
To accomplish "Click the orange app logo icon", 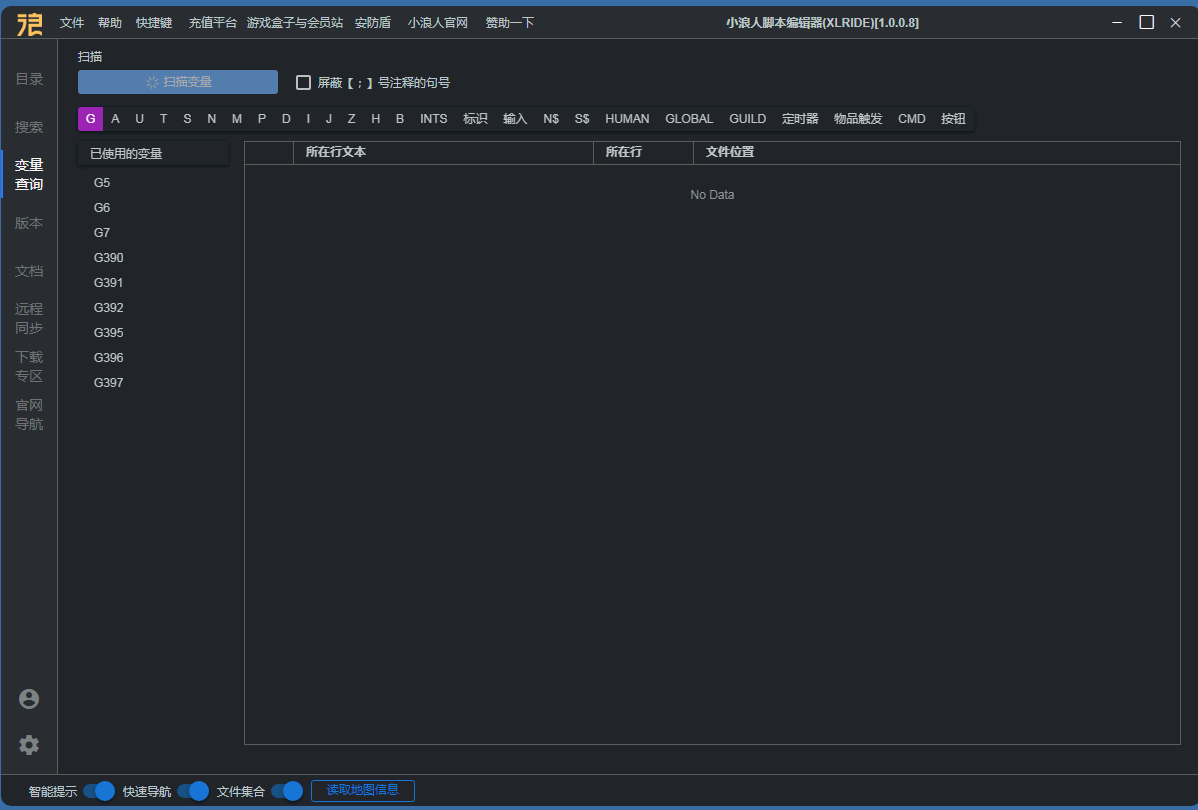I will click(30, 23).
